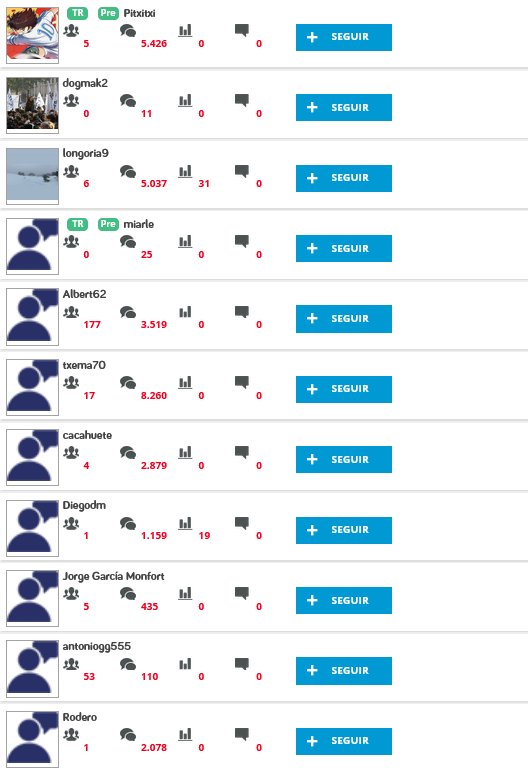Click followers icon for Pitxitxi
The width and height of the screenshot is (528, 771).
(x=71, y=30)
